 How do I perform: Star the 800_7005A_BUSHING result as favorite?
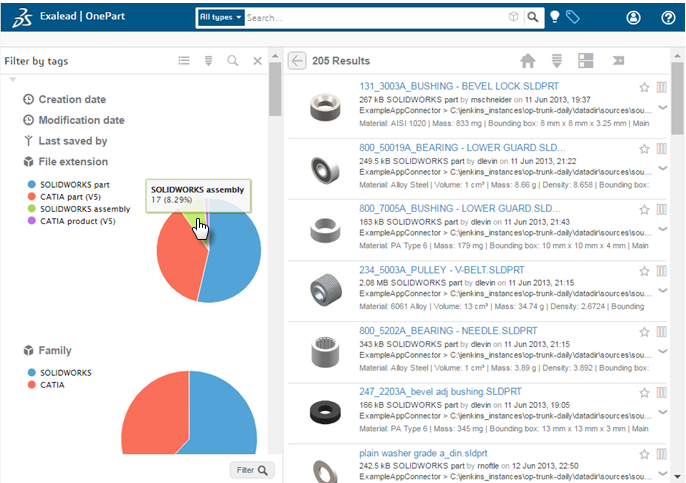tap(644, 210)
